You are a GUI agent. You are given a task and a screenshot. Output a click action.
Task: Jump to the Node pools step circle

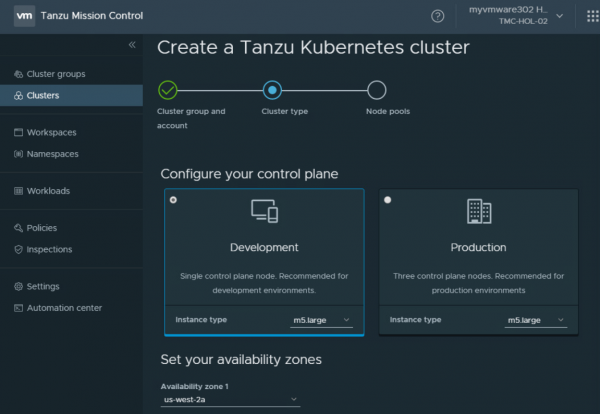coord(376,90)
